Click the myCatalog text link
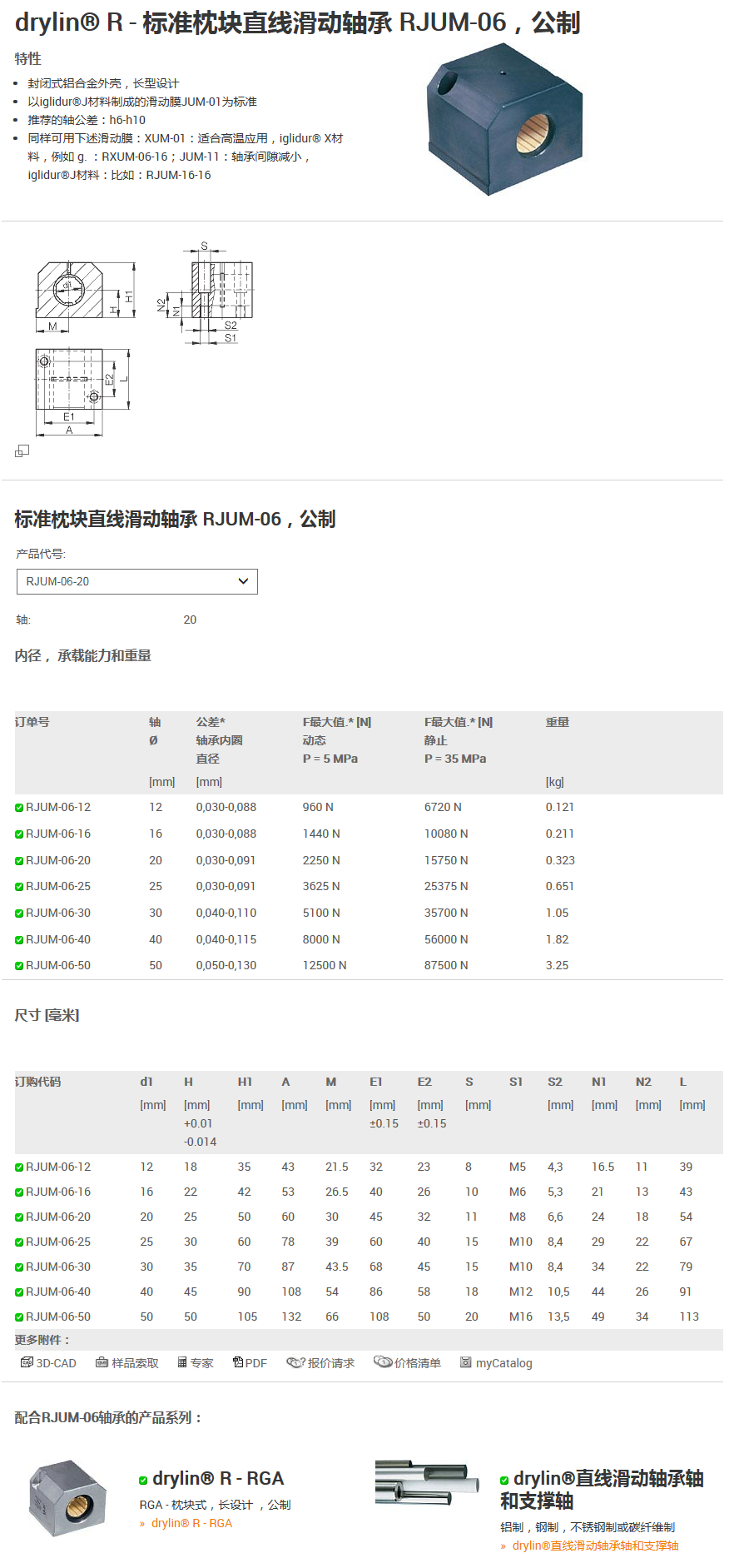The image size is (739, 1568). pyautogui.click(x=503, y=1363)
